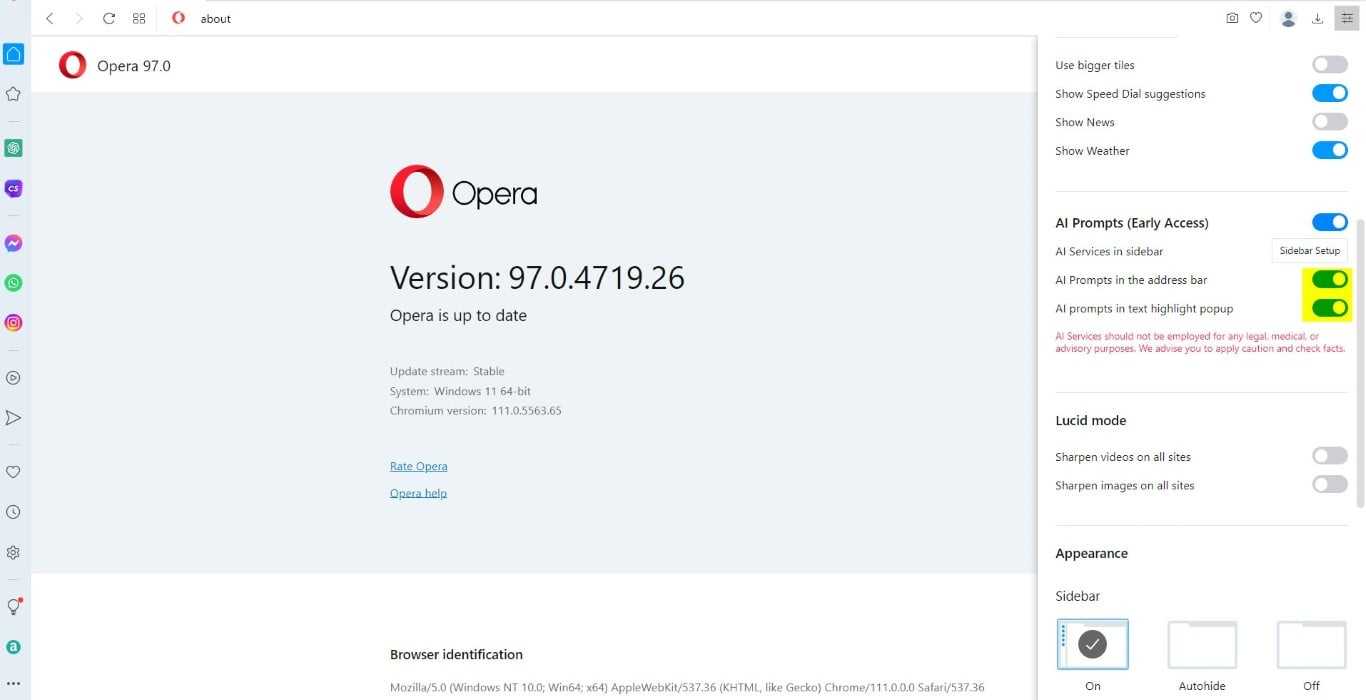Open the star bookmarks icon in sidebar

pyautogui.click(x=13, y=94)
